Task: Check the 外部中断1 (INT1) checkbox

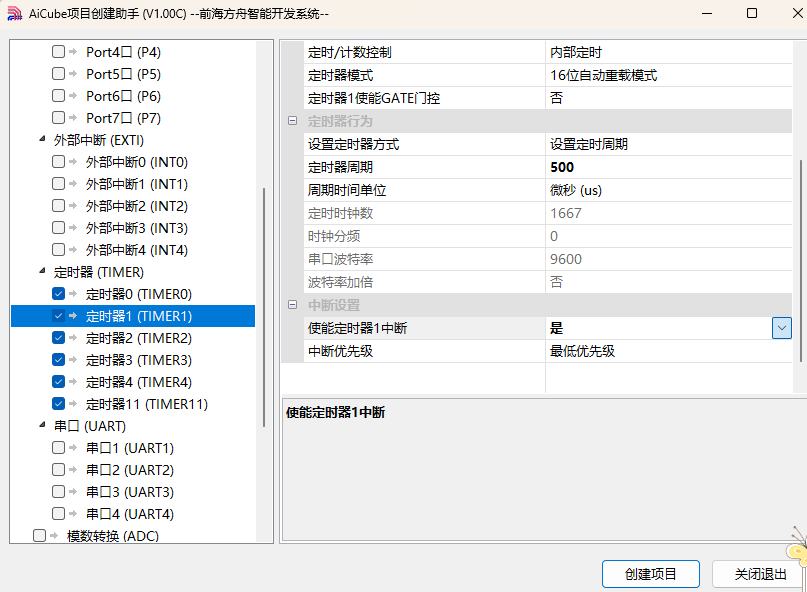Action: point(58,184)
